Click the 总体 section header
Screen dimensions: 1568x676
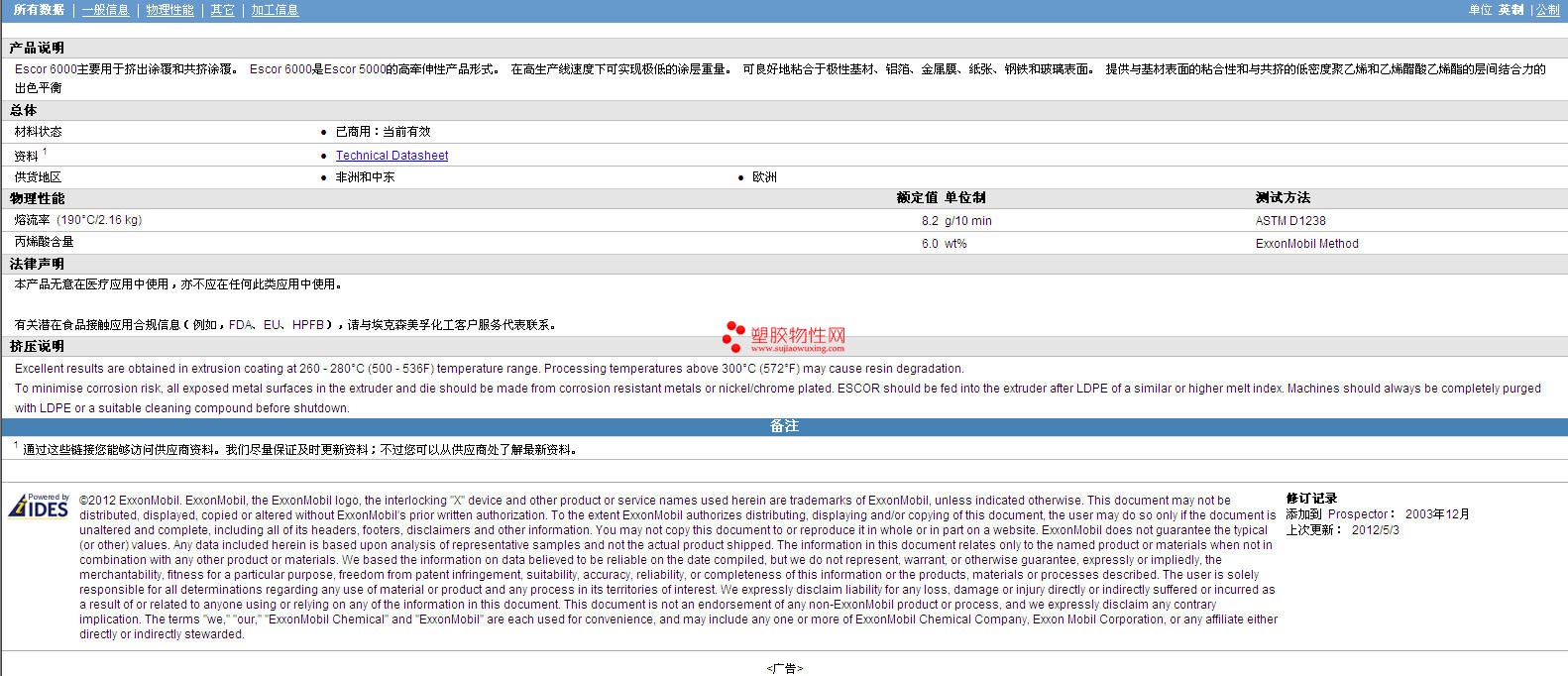(23, 110)
